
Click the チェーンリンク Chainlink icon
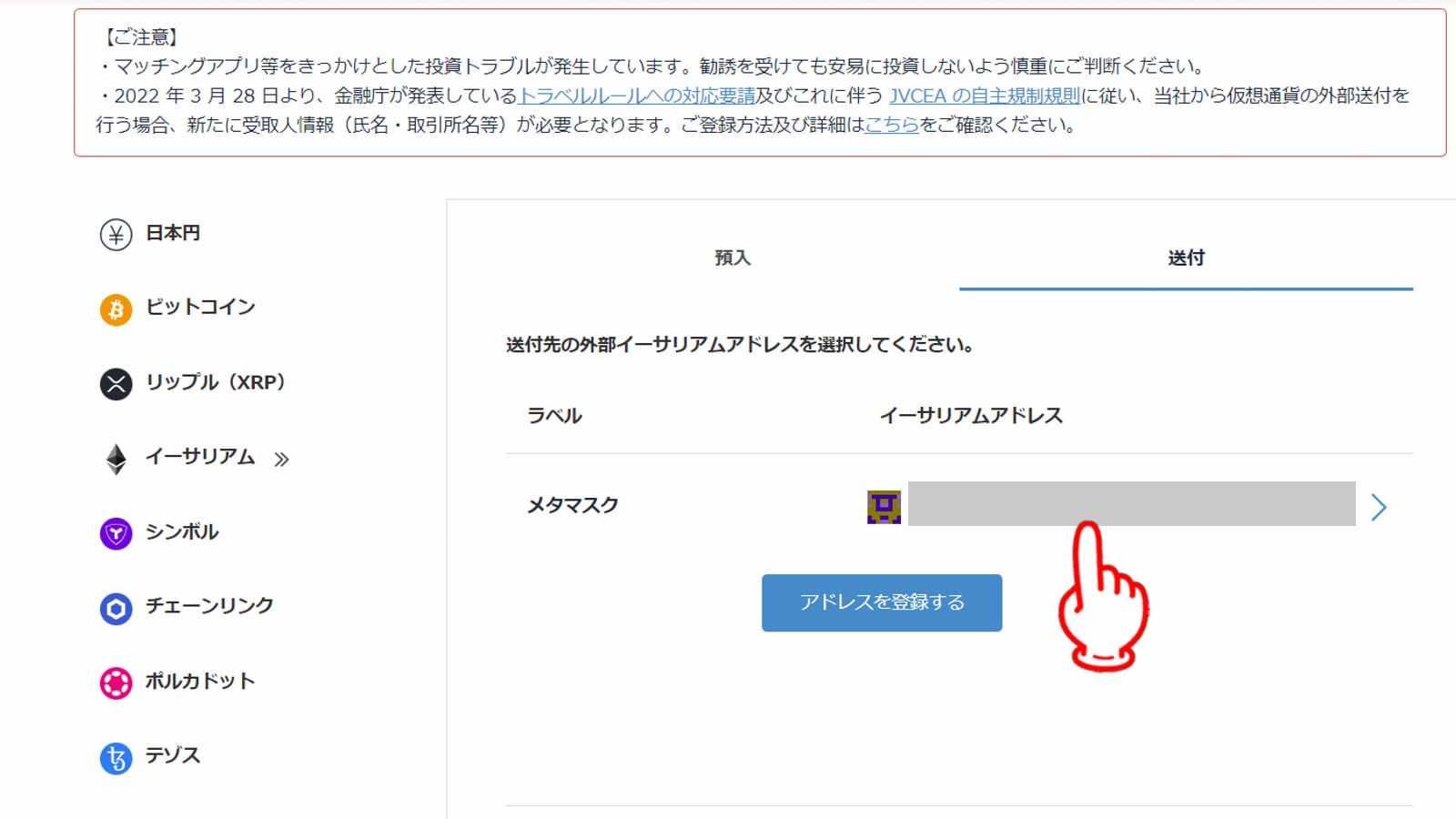(115, 607)
